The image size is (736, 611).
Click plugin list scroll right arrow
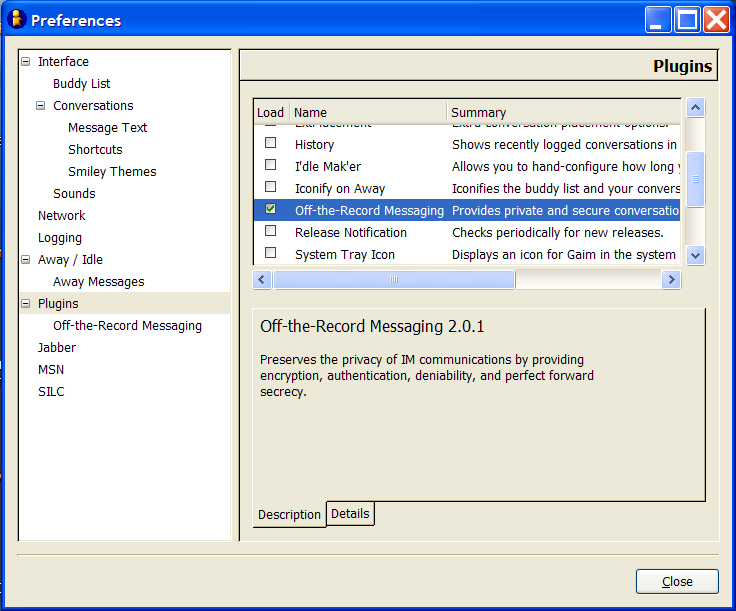pyautogui.click(x=671, y=280)
